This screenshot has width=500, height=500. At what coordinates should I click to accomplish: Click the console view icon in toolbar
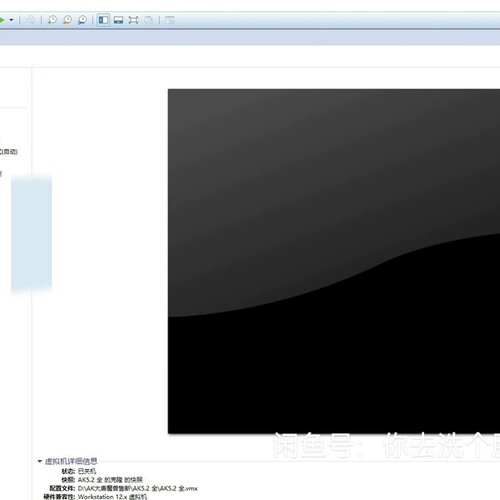170,20
